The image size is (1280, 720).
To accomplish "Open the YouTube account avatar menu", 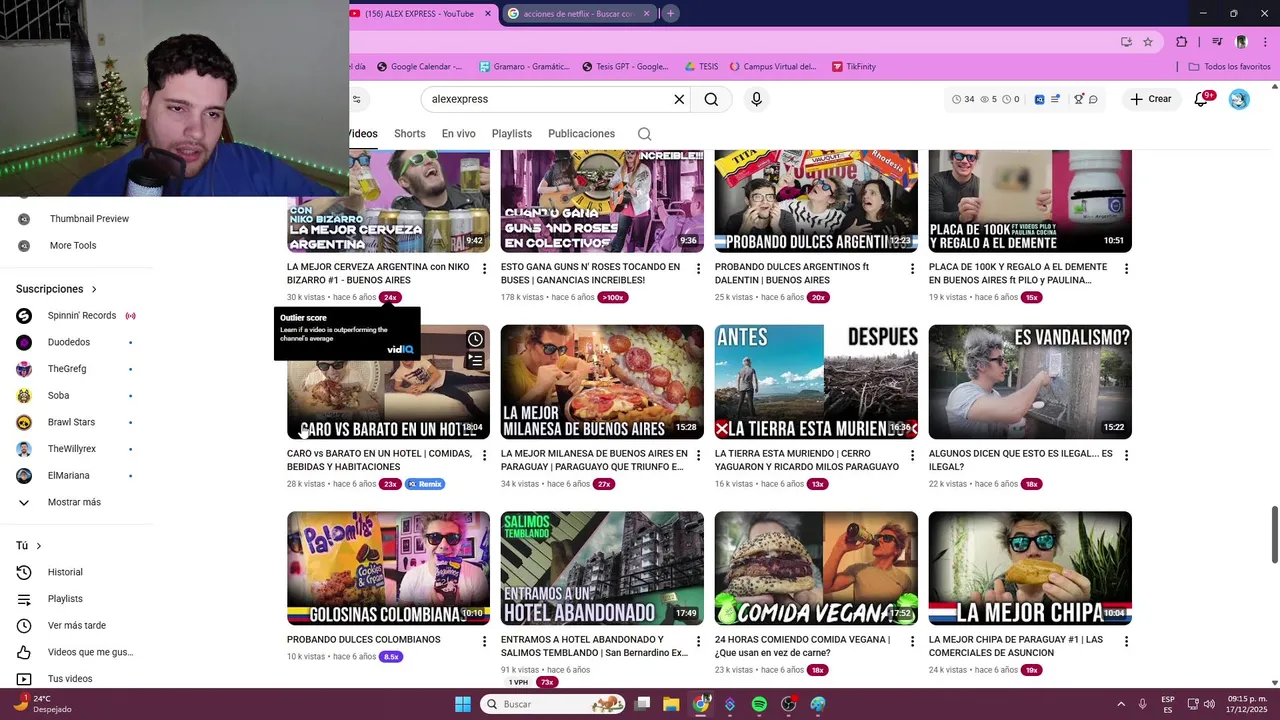I will click(1239, 99).
